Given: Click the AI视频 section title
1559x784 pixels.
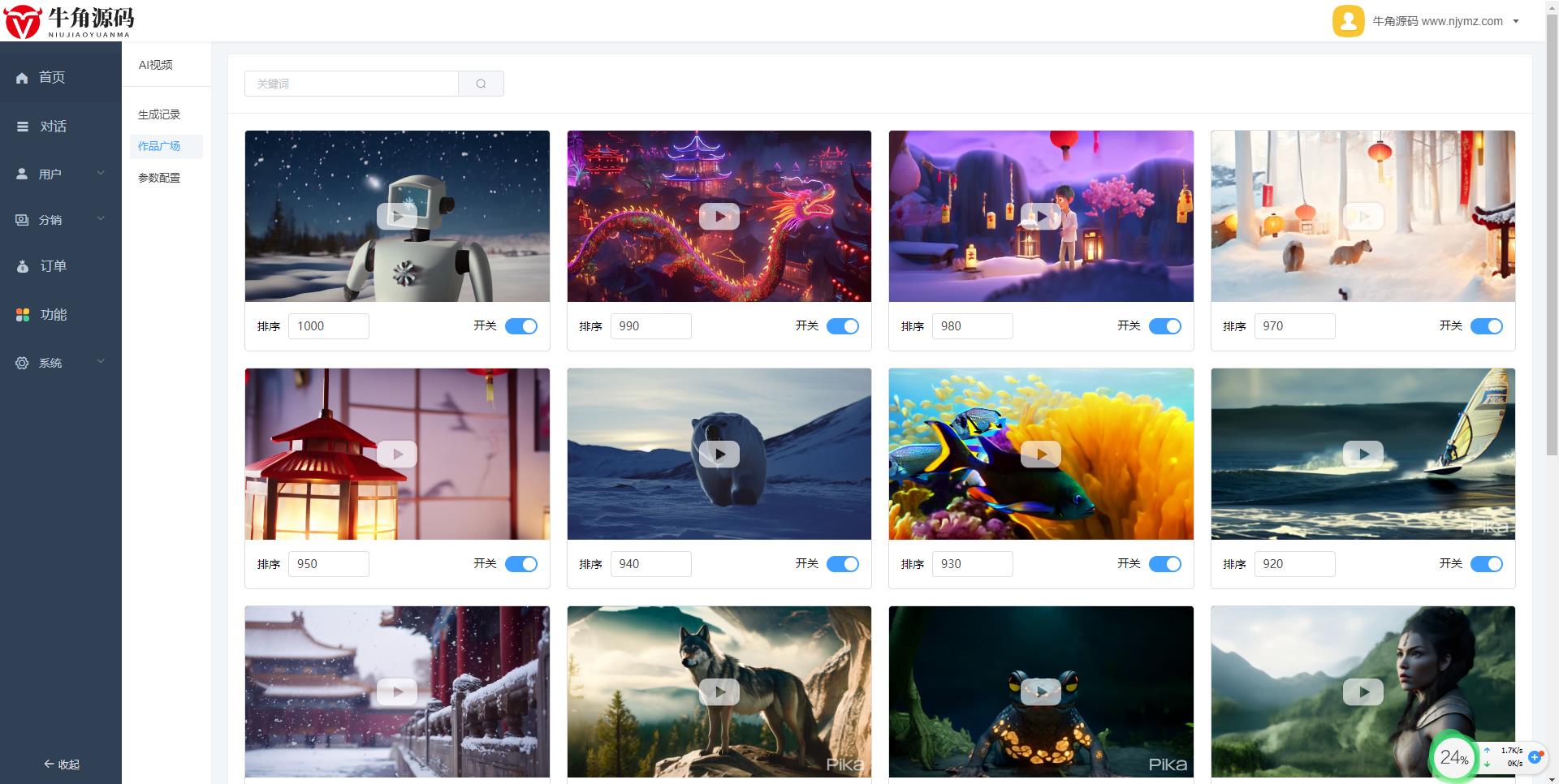Looking at the screenshot, I should coord(155,65).
